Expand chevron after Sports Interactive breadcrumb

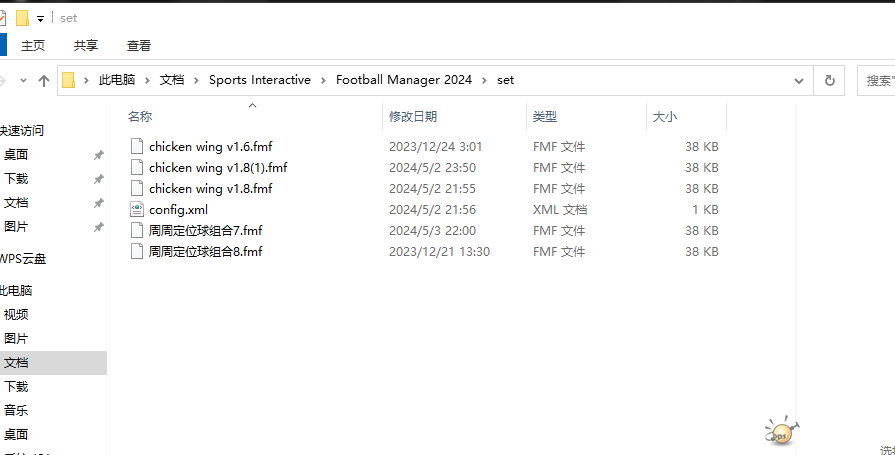pos(324,80)
